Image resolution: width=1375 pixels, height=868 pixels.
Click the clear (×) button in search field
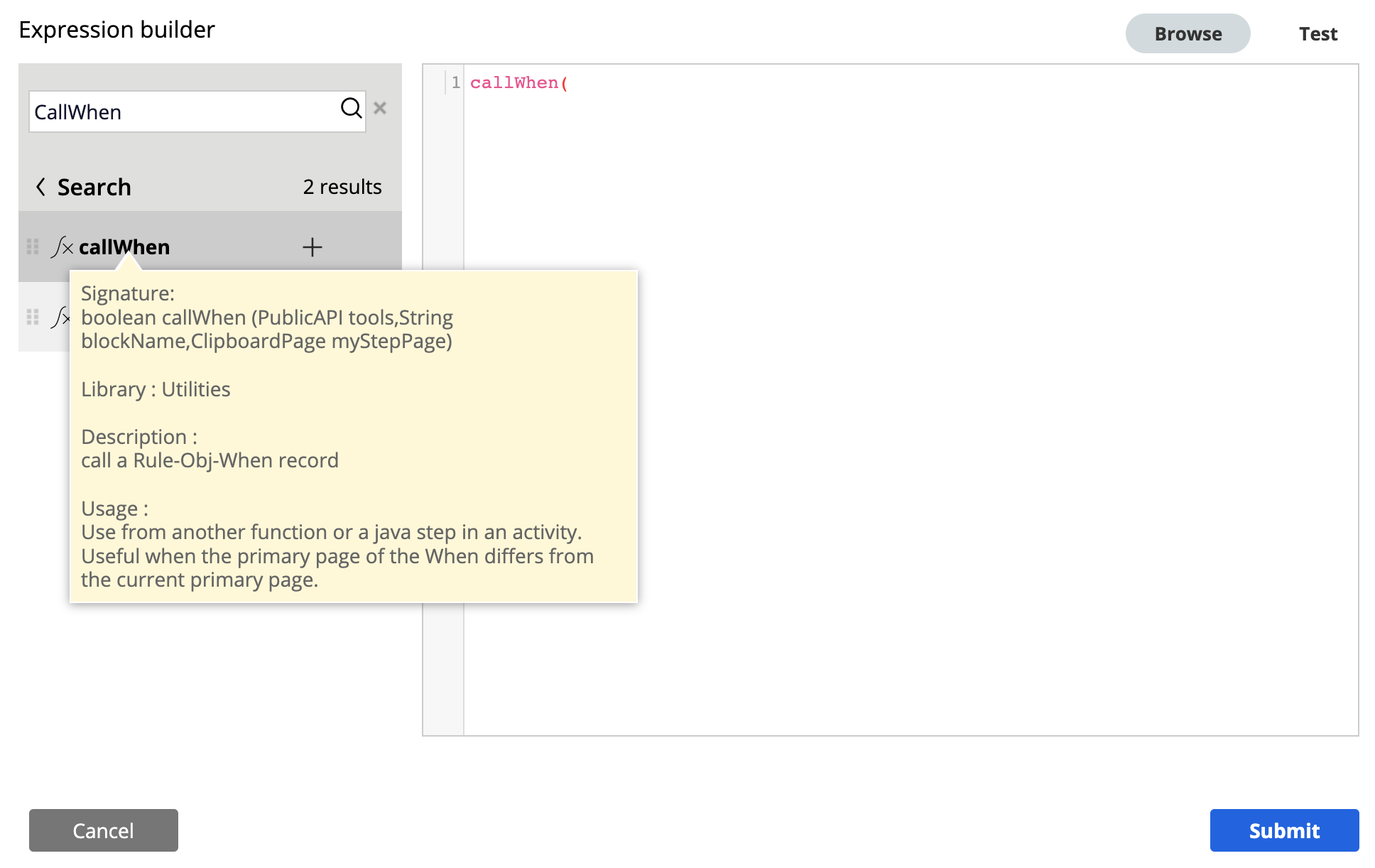[x=380, y=110]
